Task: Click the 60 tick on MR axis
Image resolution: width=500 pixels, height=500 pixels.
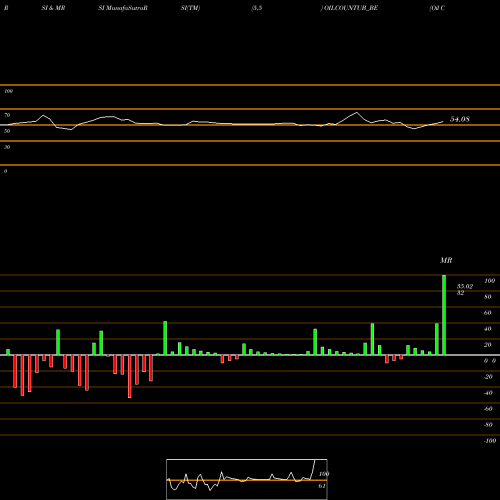Action: [488, 313]
